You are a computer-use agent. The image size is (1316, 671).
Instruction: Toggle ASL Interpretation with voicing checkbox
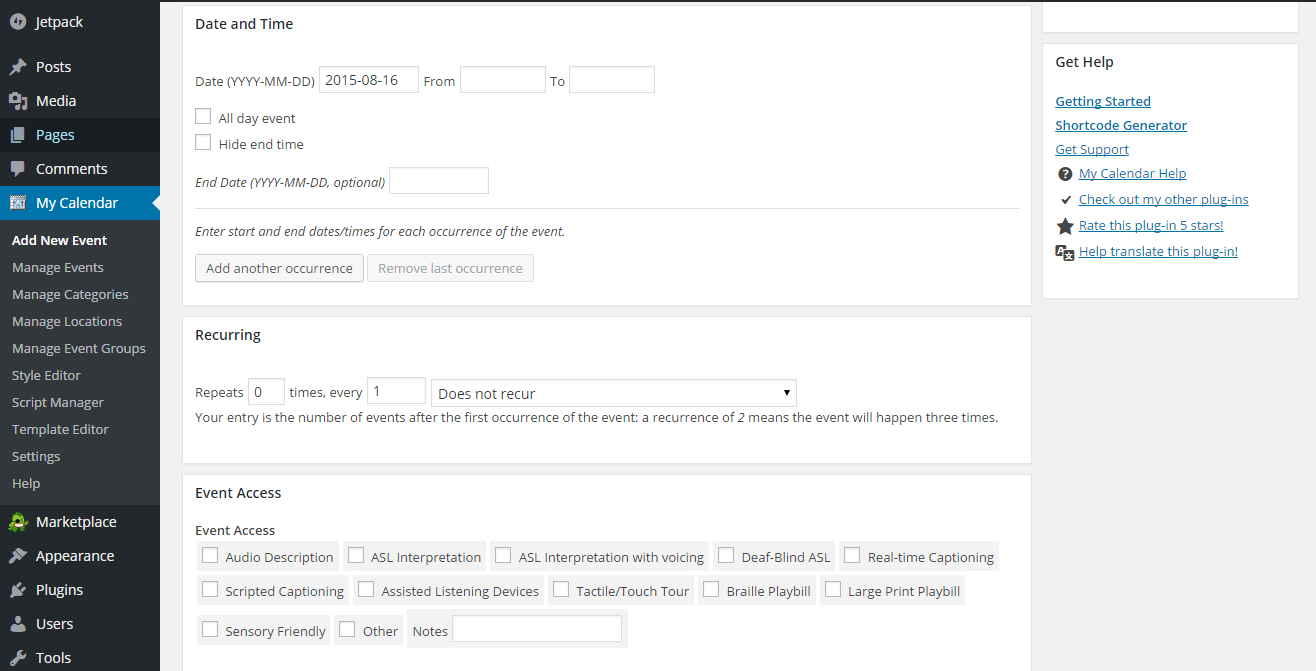tap(503, 556)
